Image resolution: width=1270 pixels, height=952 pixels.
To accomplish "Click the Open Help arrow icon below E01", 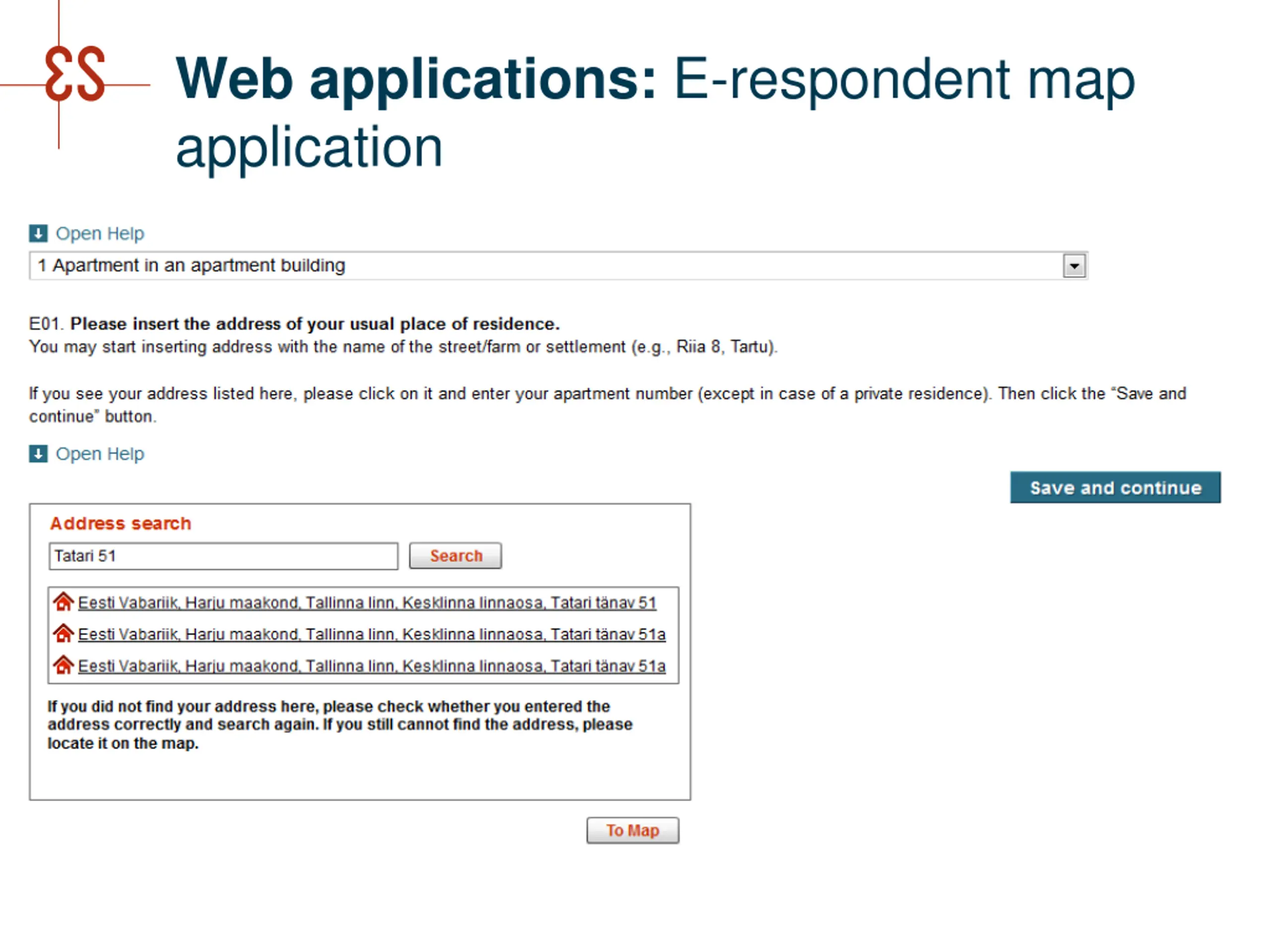I will pyautogui.click(x=38, y=454).
